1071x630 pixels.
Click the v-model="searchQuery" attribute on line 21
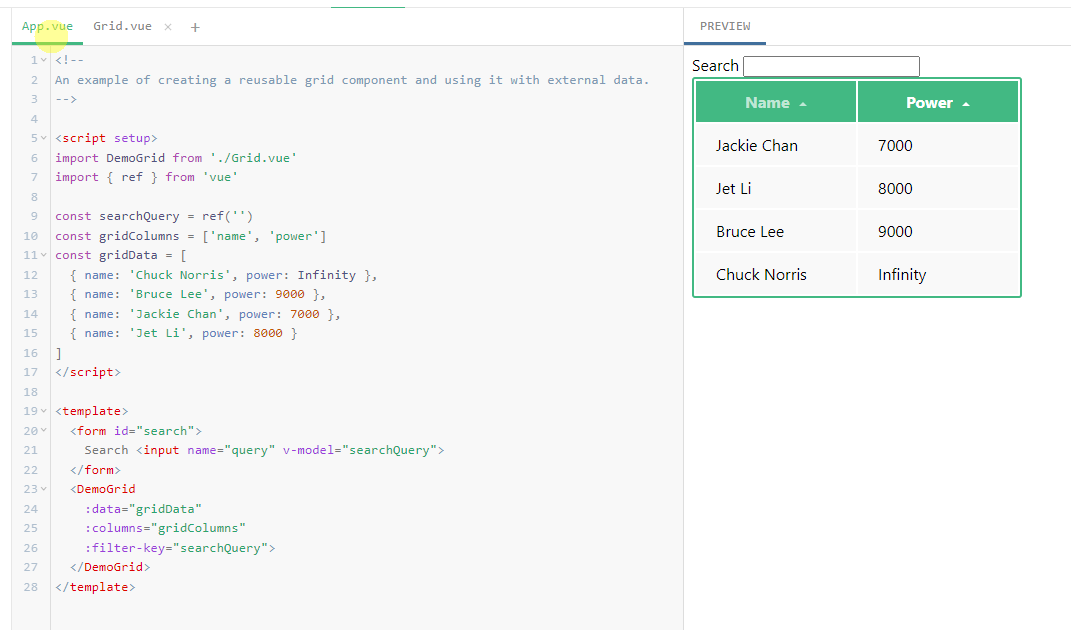(359, 450)
